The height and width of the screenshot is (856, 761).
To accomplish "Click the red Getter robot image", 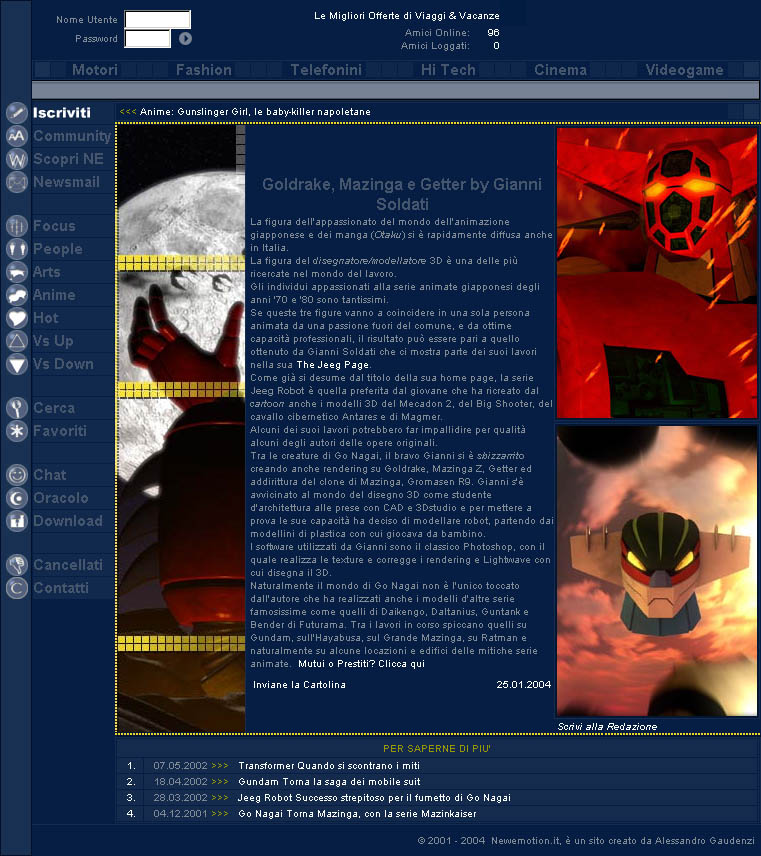I will [x=657, y=272].
